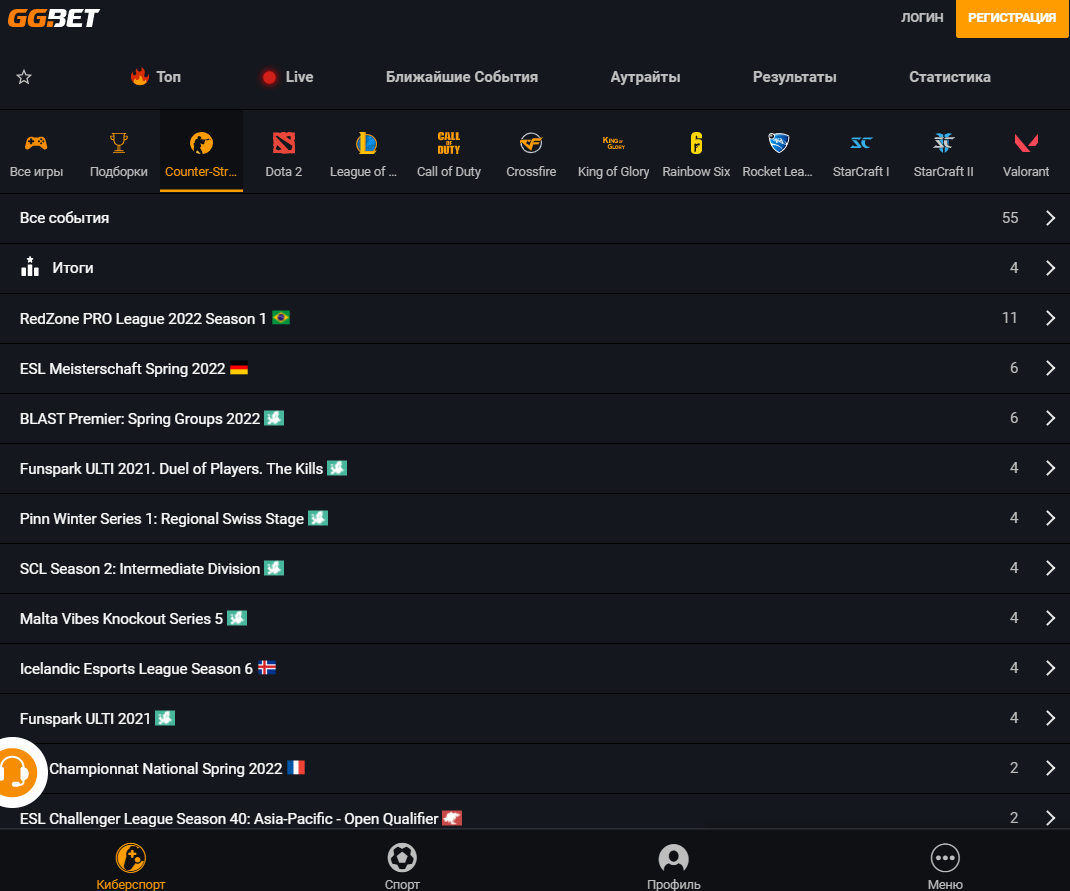Go to the Спорт bottom tab
Viewport: 1070px width, 891px height.
[x=402, y=866]
